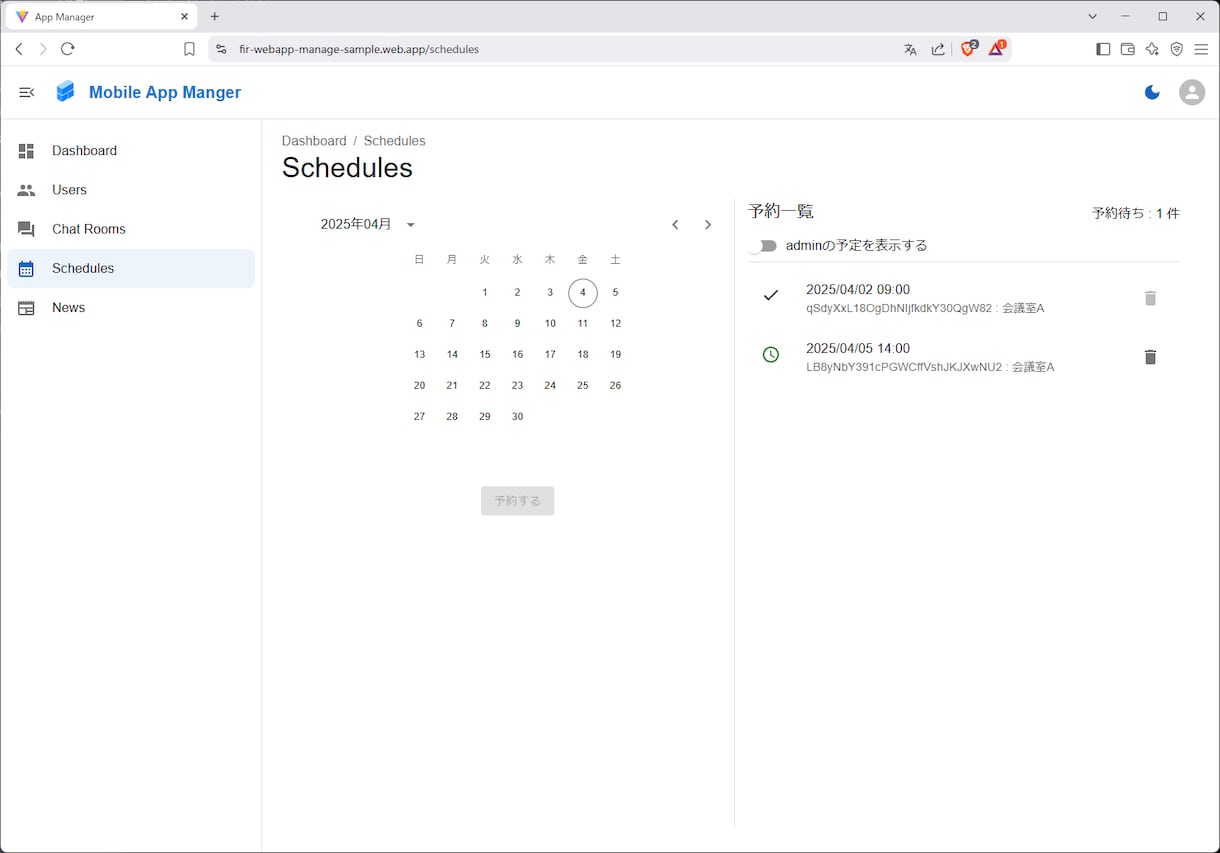The height and width of the screenshot is (853, 1220).
Task: Click the Schedules breadcrumb item
Action: coord(394,141)
